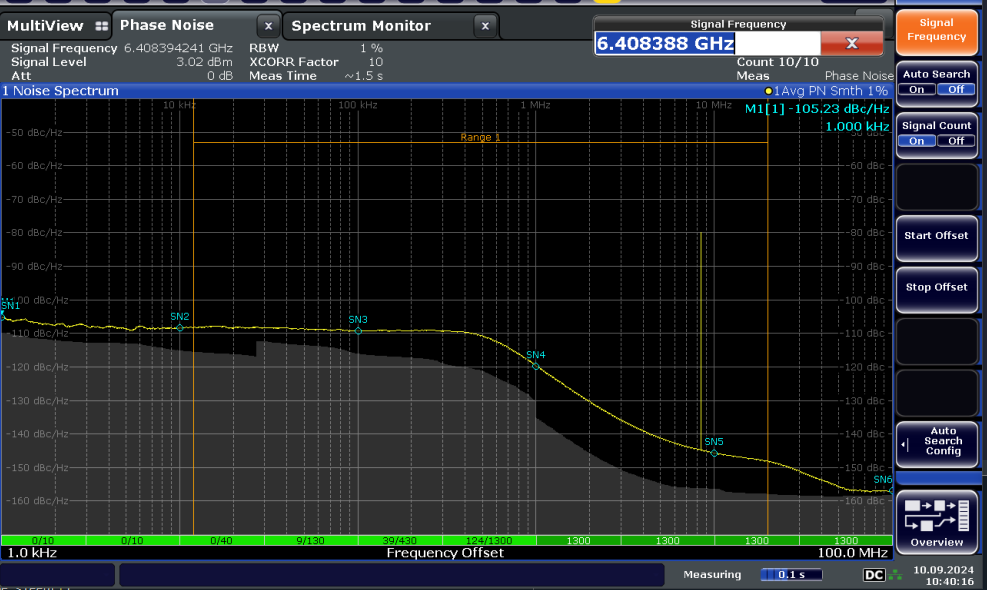987x590 pixels.
Task: Click the Measuring progress indicator
Action: pos(792,574)
